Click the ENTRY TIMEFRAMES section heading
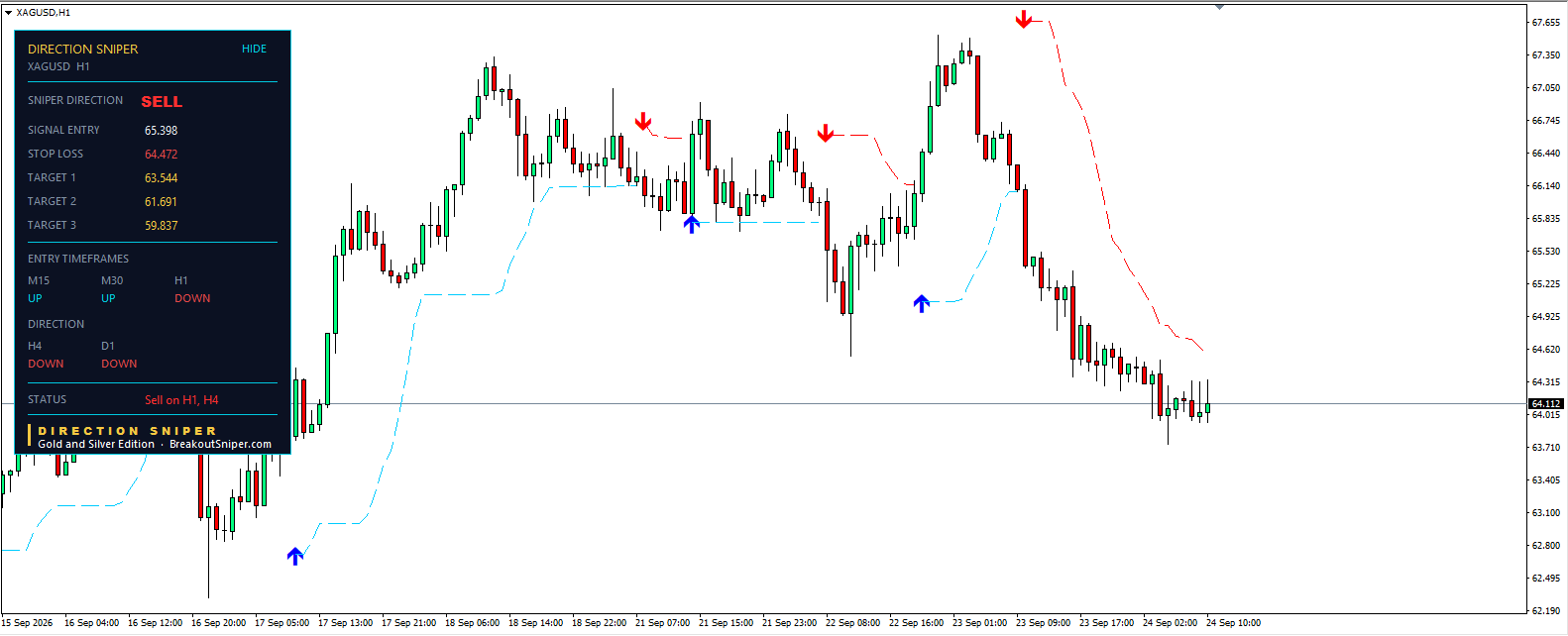Screen dimensions: 1568x636 78,259
